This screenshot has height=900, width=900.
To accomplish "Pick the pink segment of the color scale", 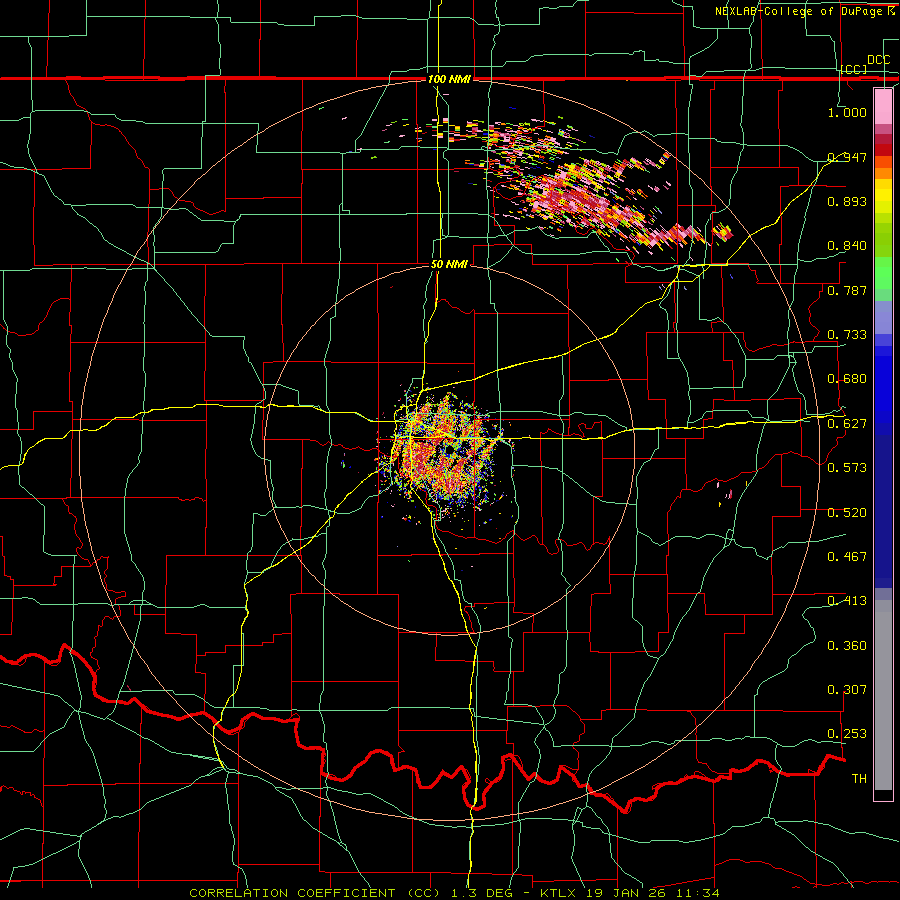I will 883,106.
